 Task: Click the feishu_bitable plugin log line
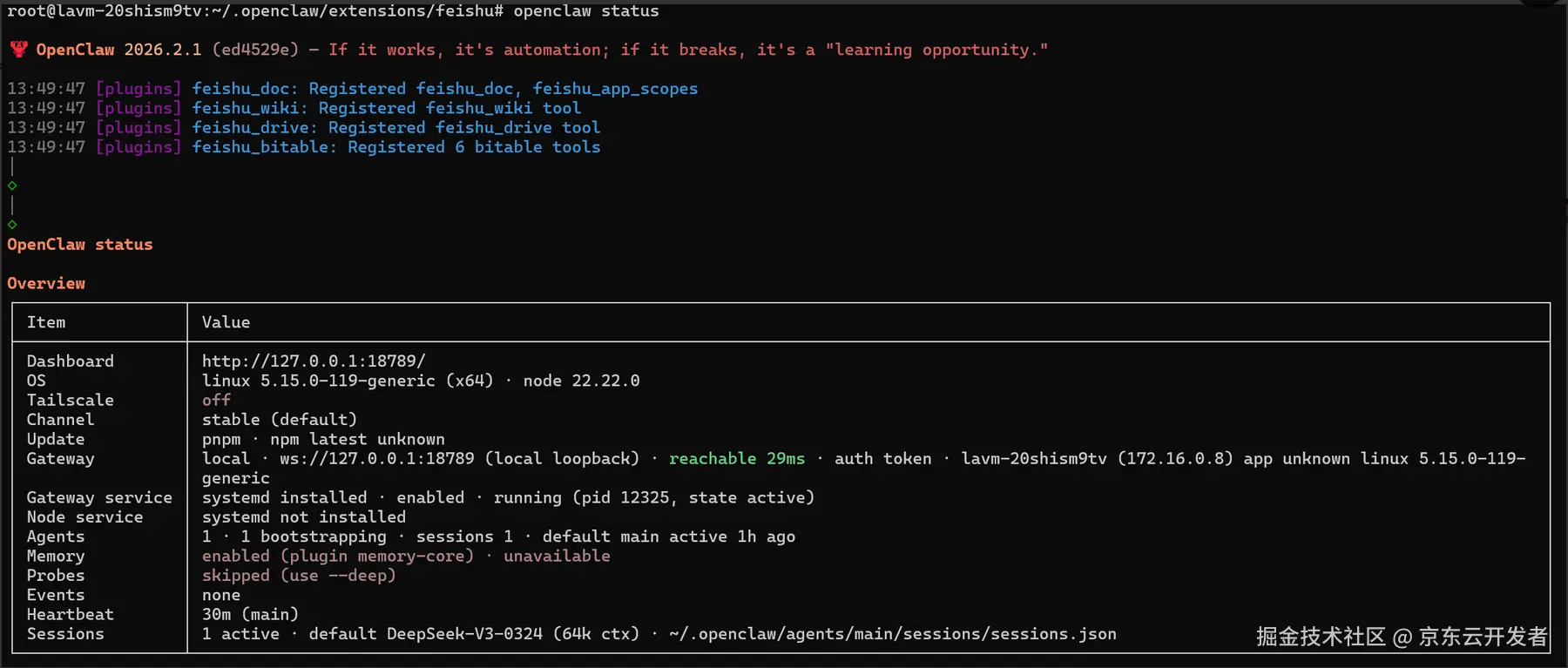coord(395,147)
